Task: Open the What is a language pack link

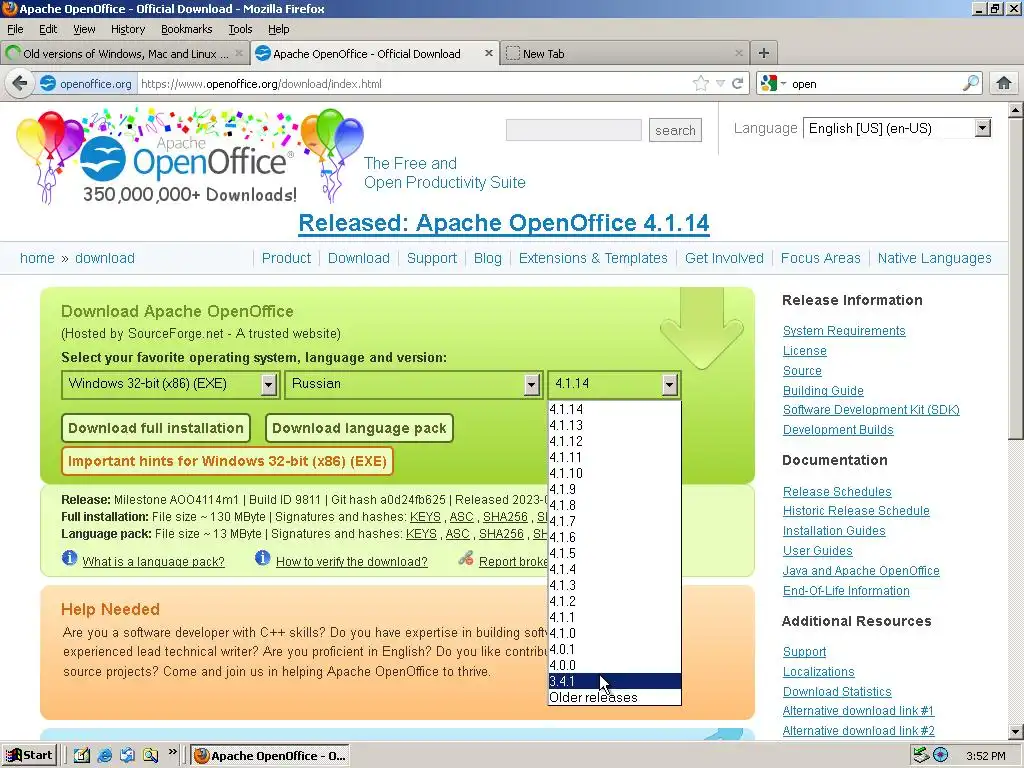Action: pyautogui.click(x=153, y=562)
